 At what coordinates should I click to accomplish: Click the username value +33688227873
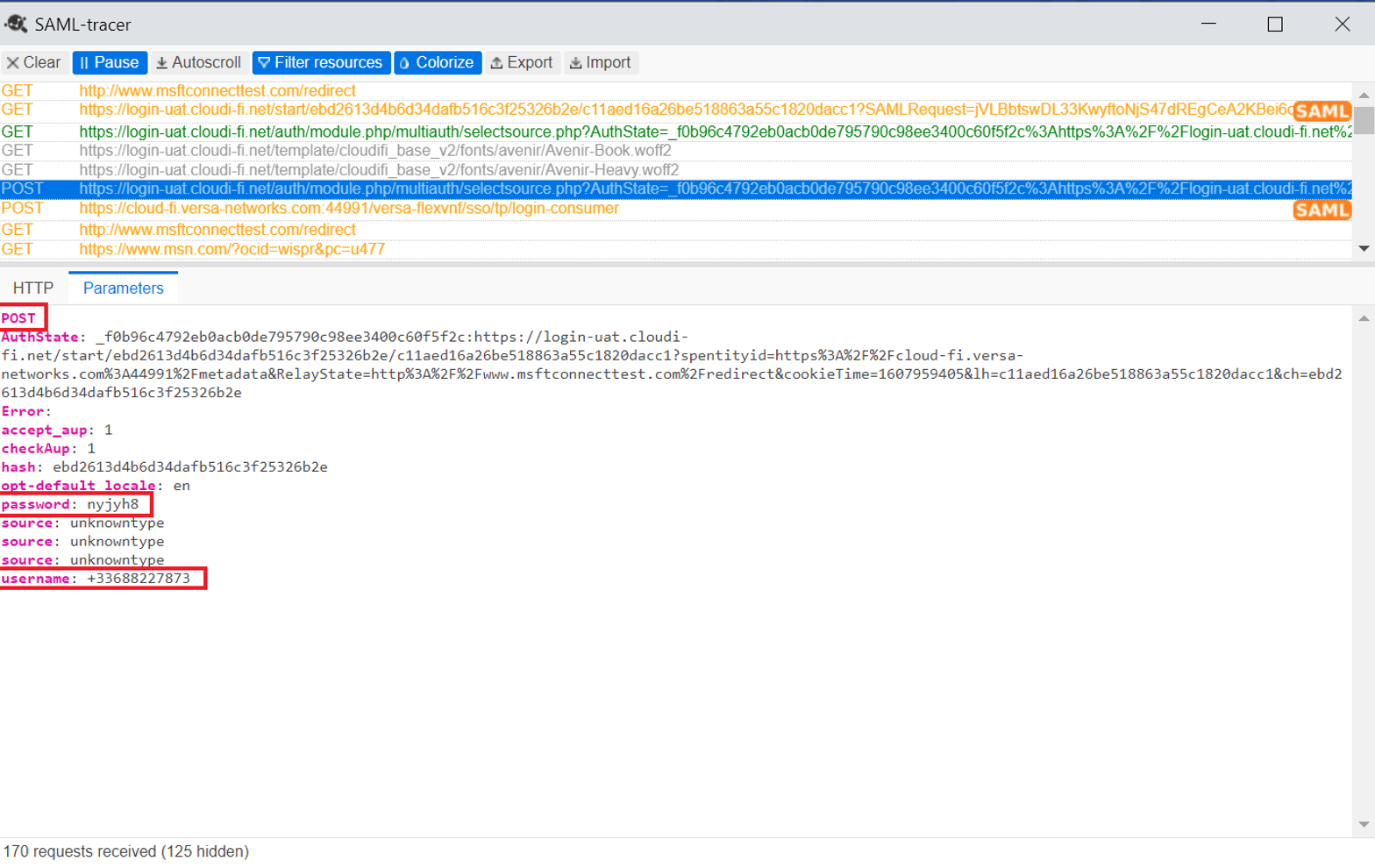point(139,579)
